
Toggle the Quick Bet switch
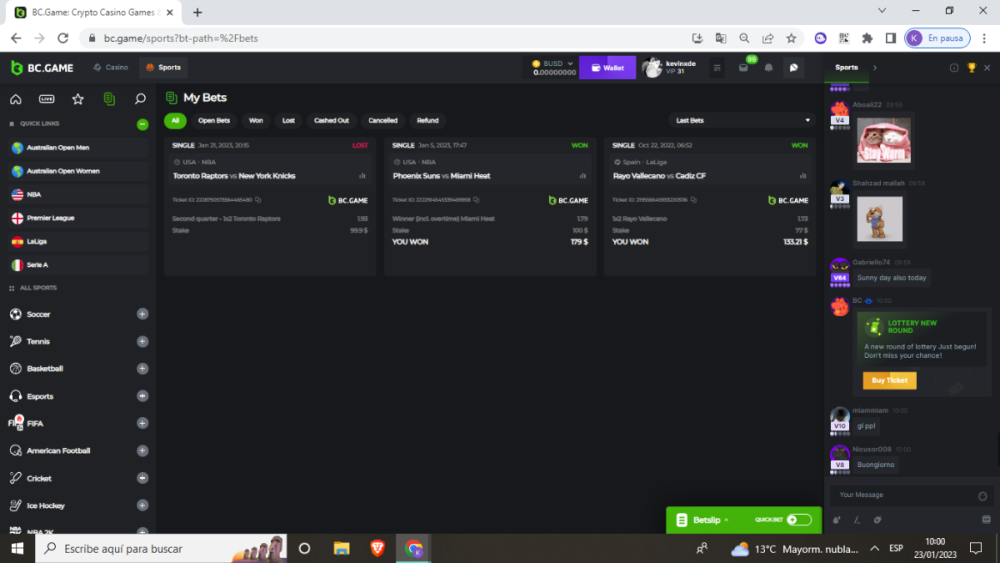(799, 520)
